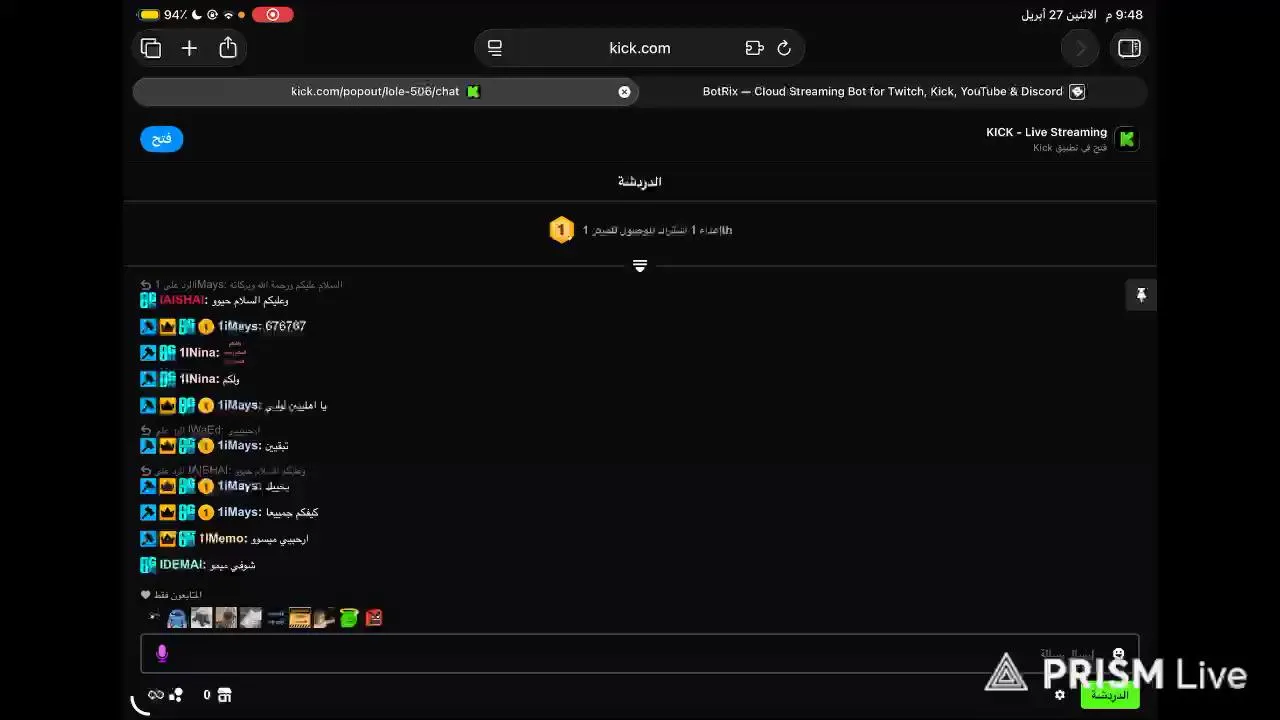The width and height of the screenshot is (1280, 720).
Task: Show the Safari sidebar
Action: click(1129, 48)
